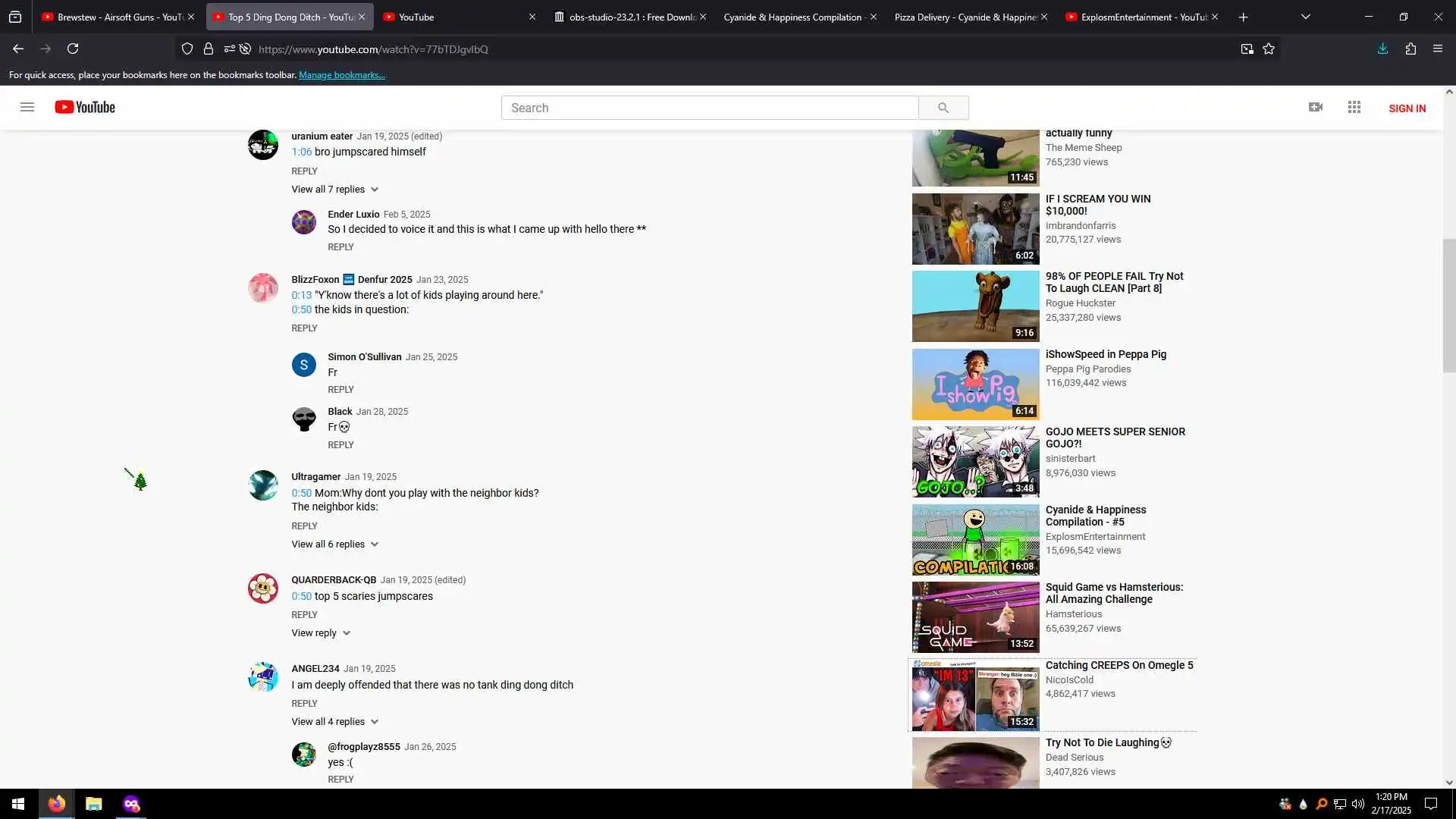This screenshot has width=1456, height=819.
Task: Reload the page with the refresh icon
Action: (x=73, y=49)
